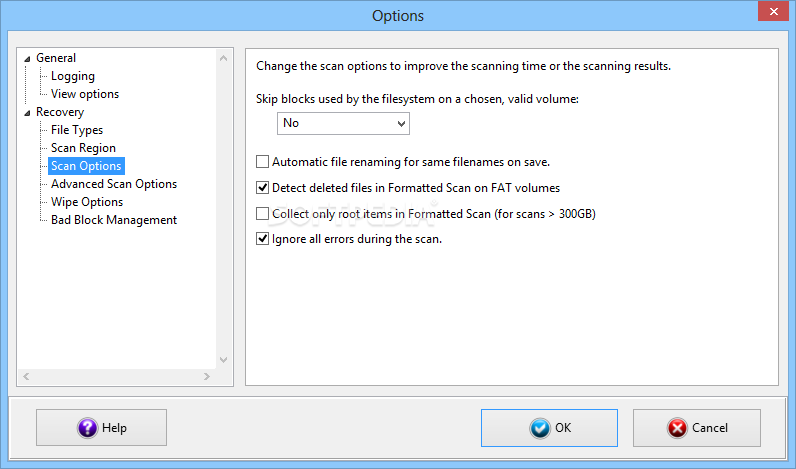Close the Options dialog window

click(x=773, y=11)
